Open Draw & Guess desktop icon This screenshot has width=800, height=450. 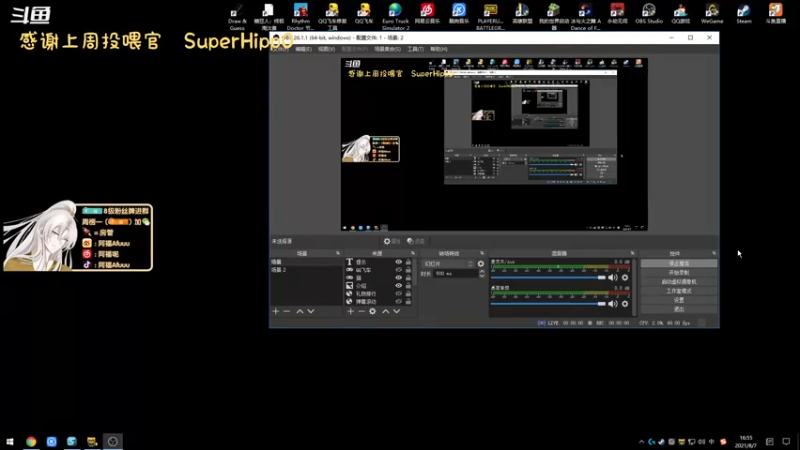tap(237, 16)
